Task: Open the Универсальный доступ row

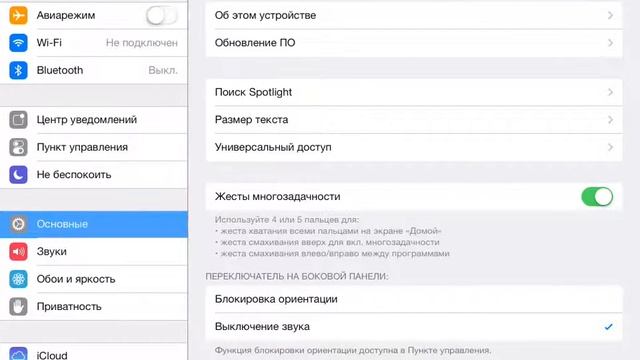Action: 414,147
